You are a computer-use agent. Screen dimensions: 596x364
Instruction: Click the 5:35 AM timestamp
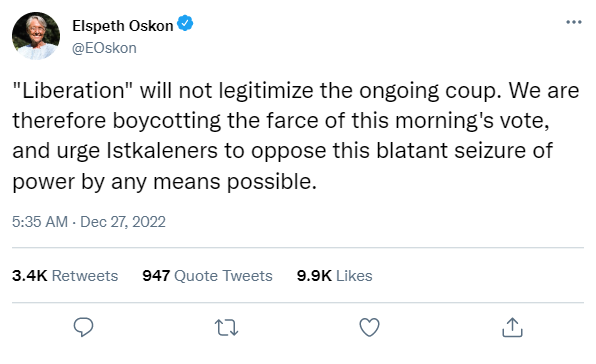click(x=40, y=222)
